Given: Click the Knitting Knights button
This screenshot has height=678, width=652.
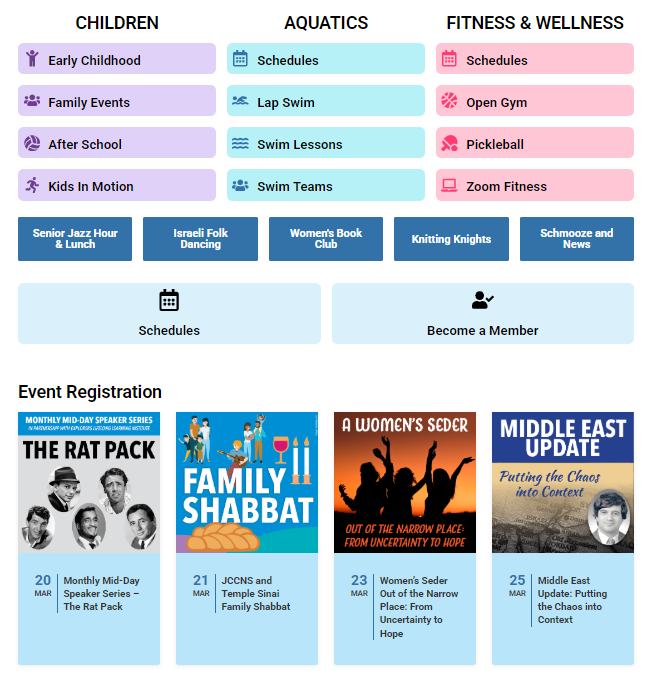Looking at the screenshot, I should point(451,239).
